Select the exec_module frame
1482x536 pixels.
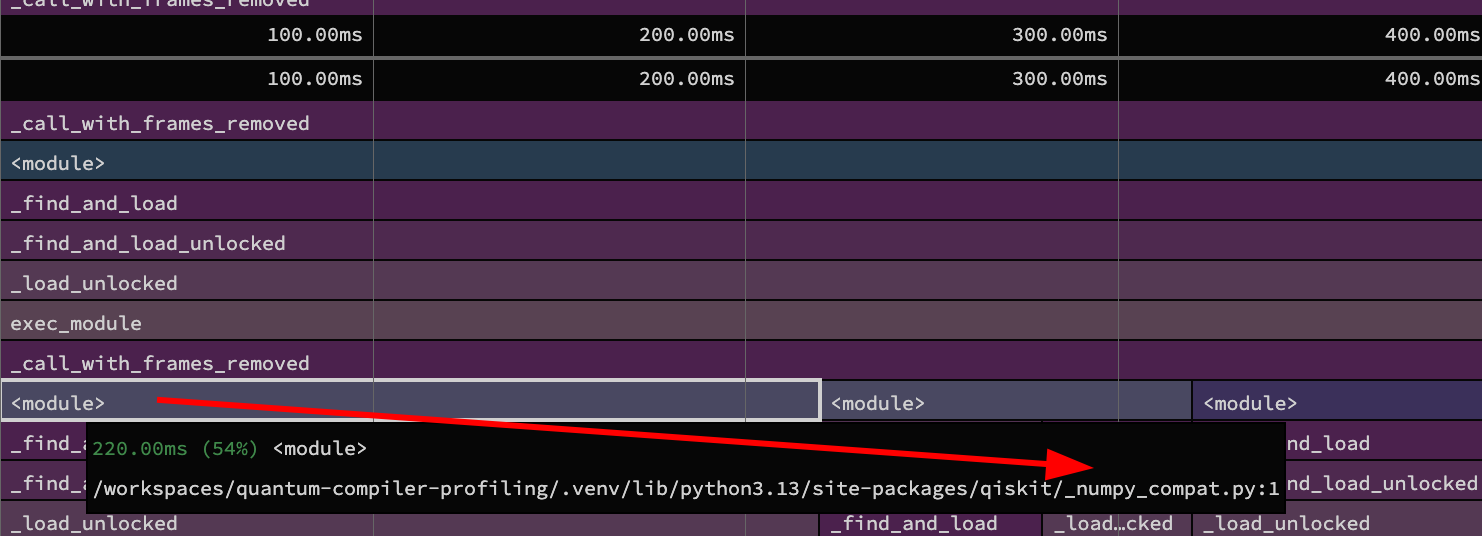coord(740,323)
